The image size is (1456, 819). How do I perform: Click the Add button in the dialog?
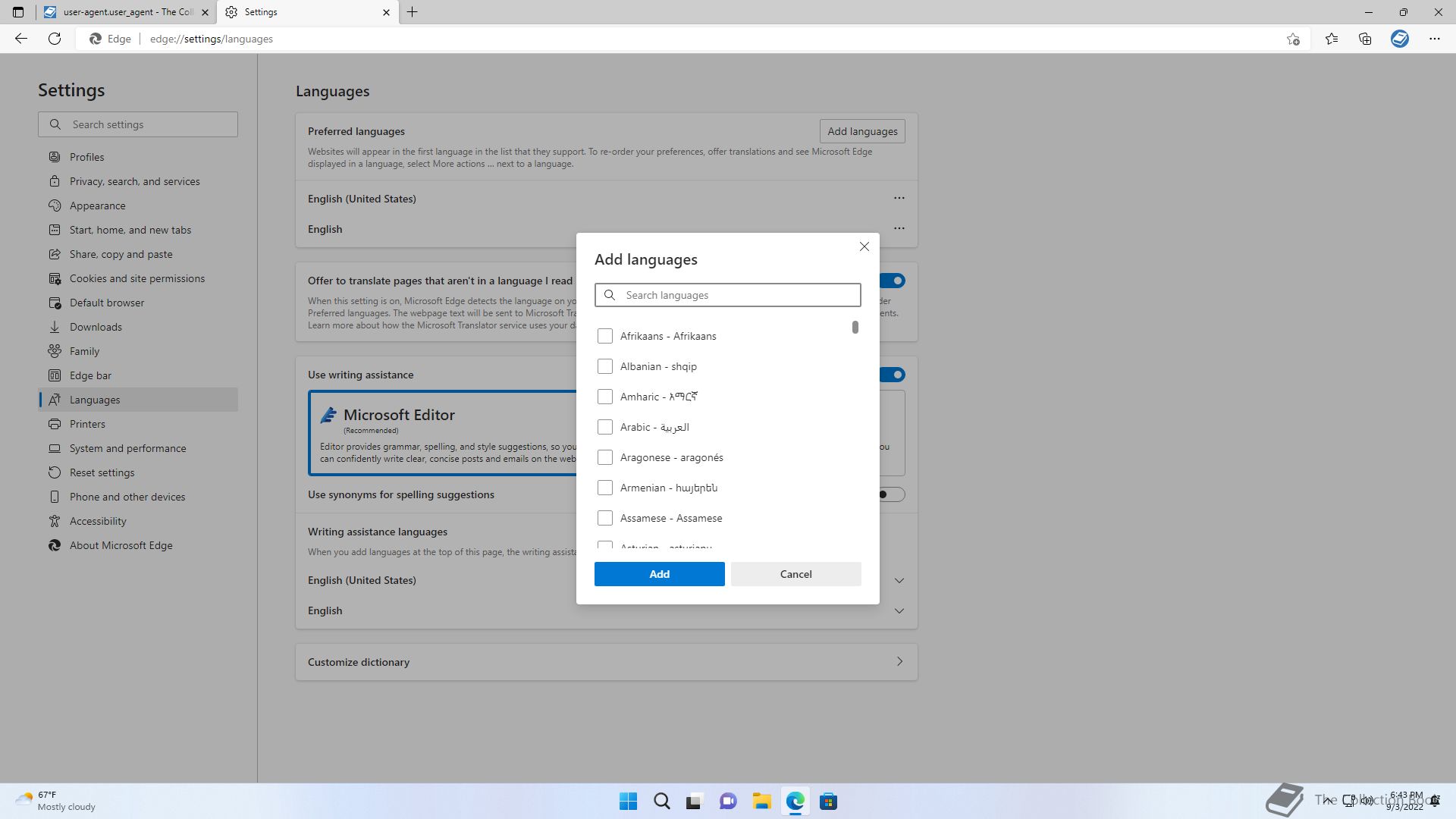coord(660,574)
